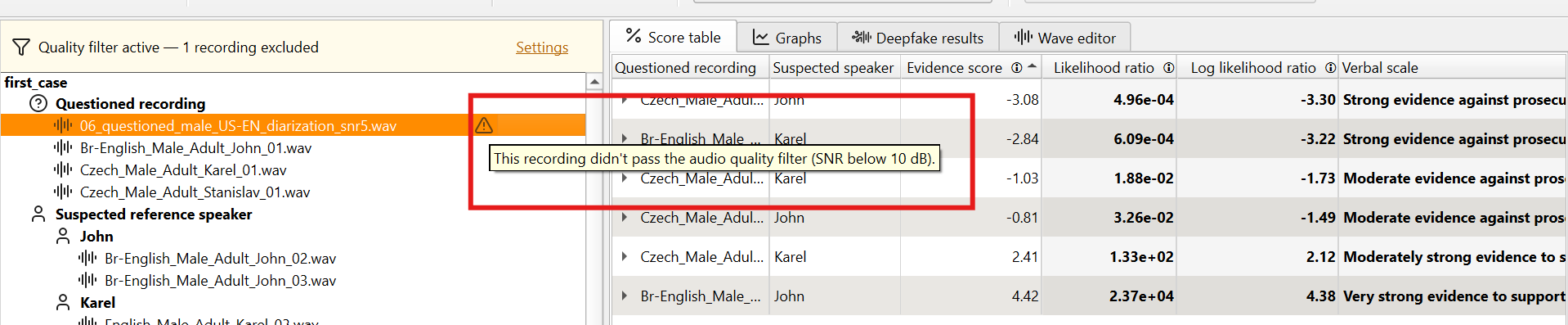Sort by Verbal scale column header
This screenshot has height=325, width=1568.
click(x=1453, y=68)
